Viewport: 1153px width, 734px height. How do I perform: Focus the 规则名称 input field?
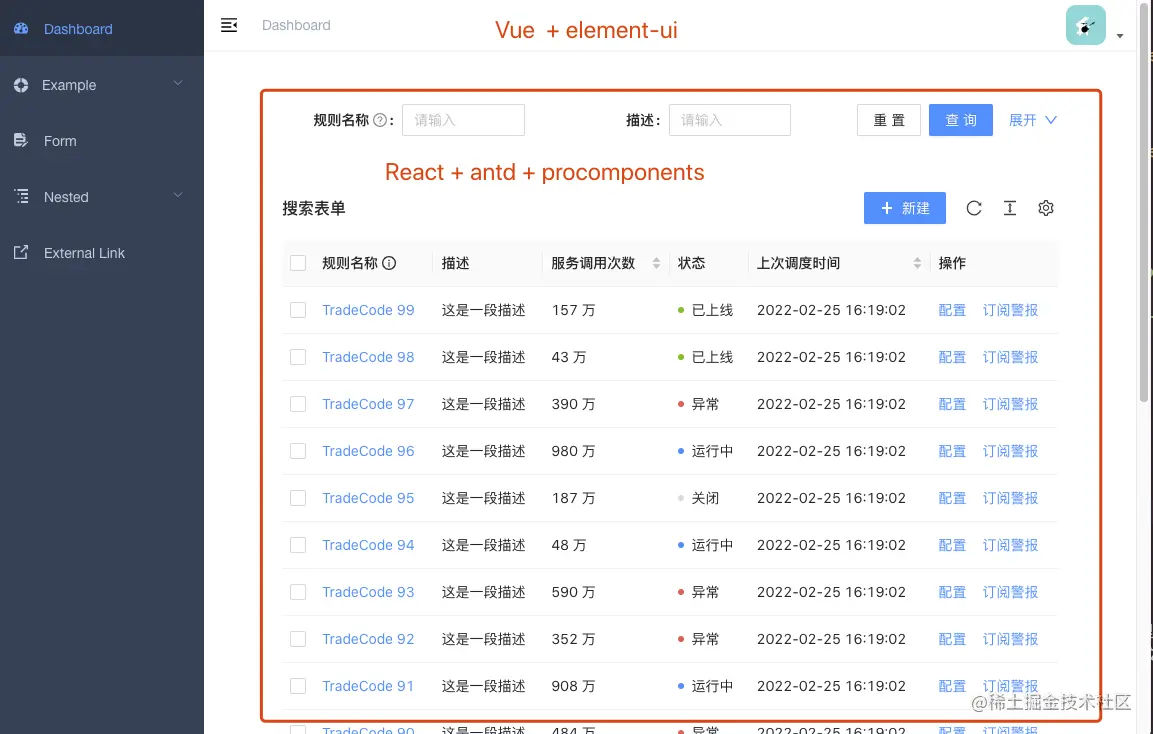tap(463, 120)
